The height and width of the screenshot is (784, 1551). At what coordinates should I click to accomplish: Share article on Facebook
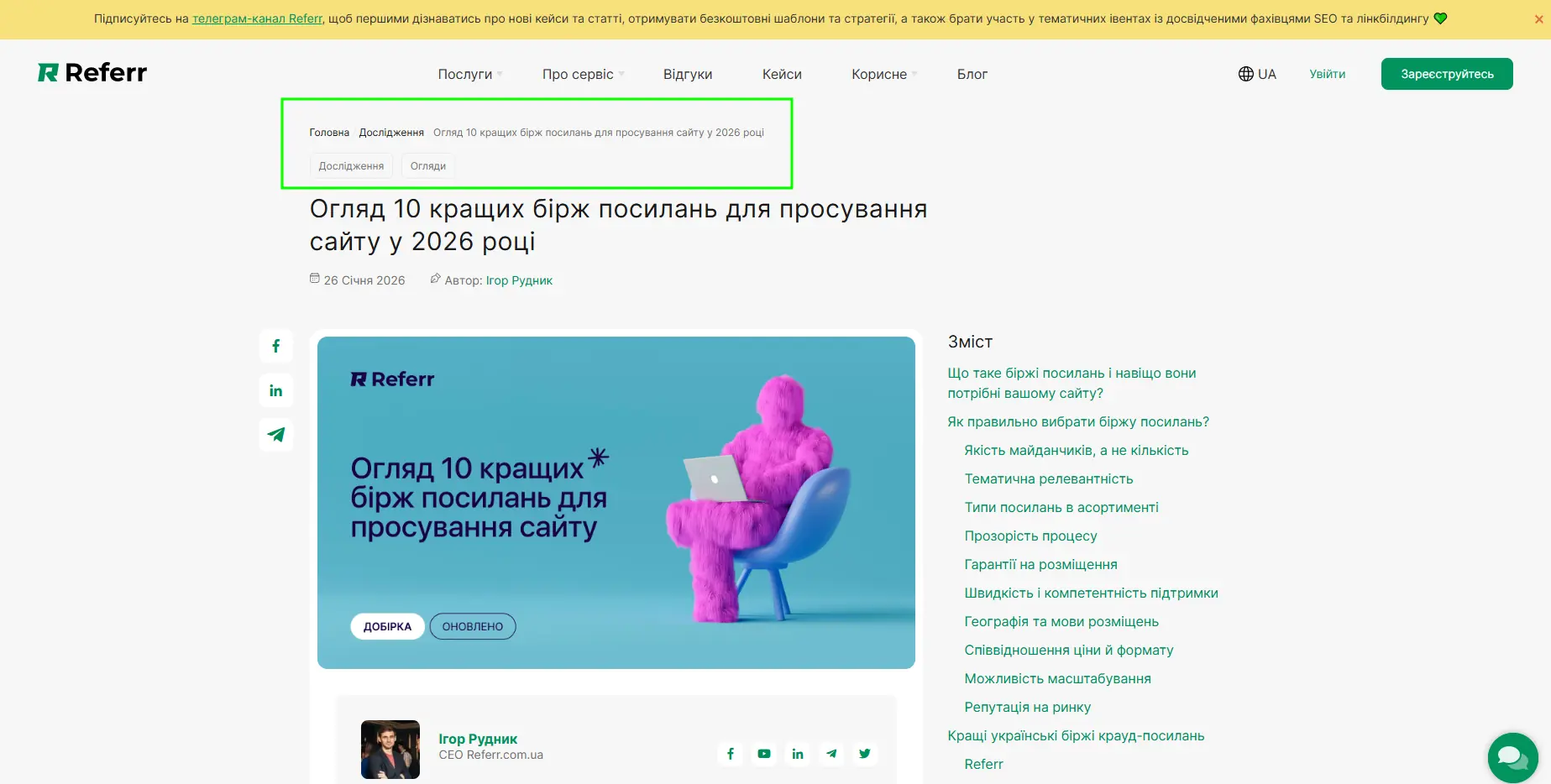275,345
